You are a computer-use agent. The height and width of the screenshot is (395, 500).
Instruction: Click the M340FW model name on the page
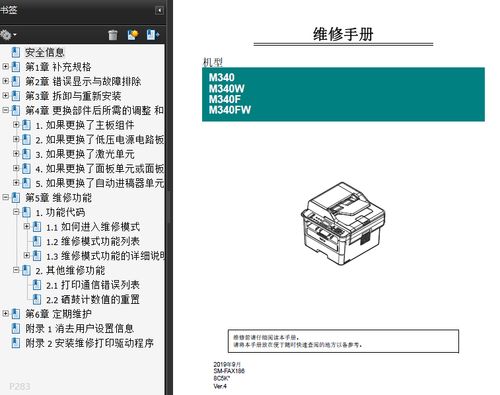click(230, 110)
